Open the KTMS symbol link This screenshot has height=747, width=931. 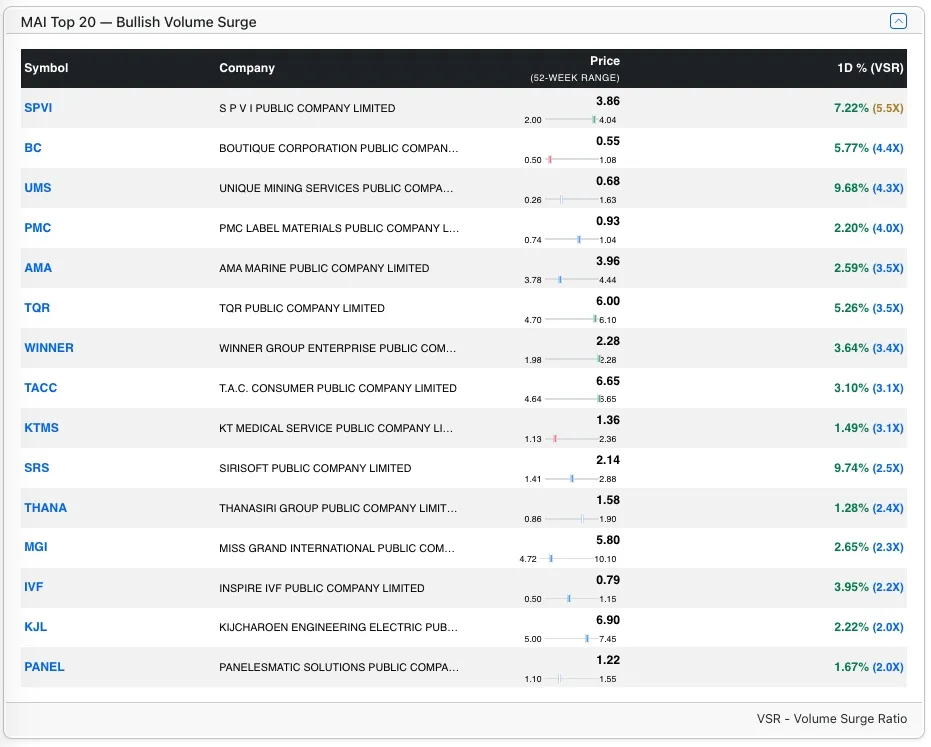pos(42,428)
